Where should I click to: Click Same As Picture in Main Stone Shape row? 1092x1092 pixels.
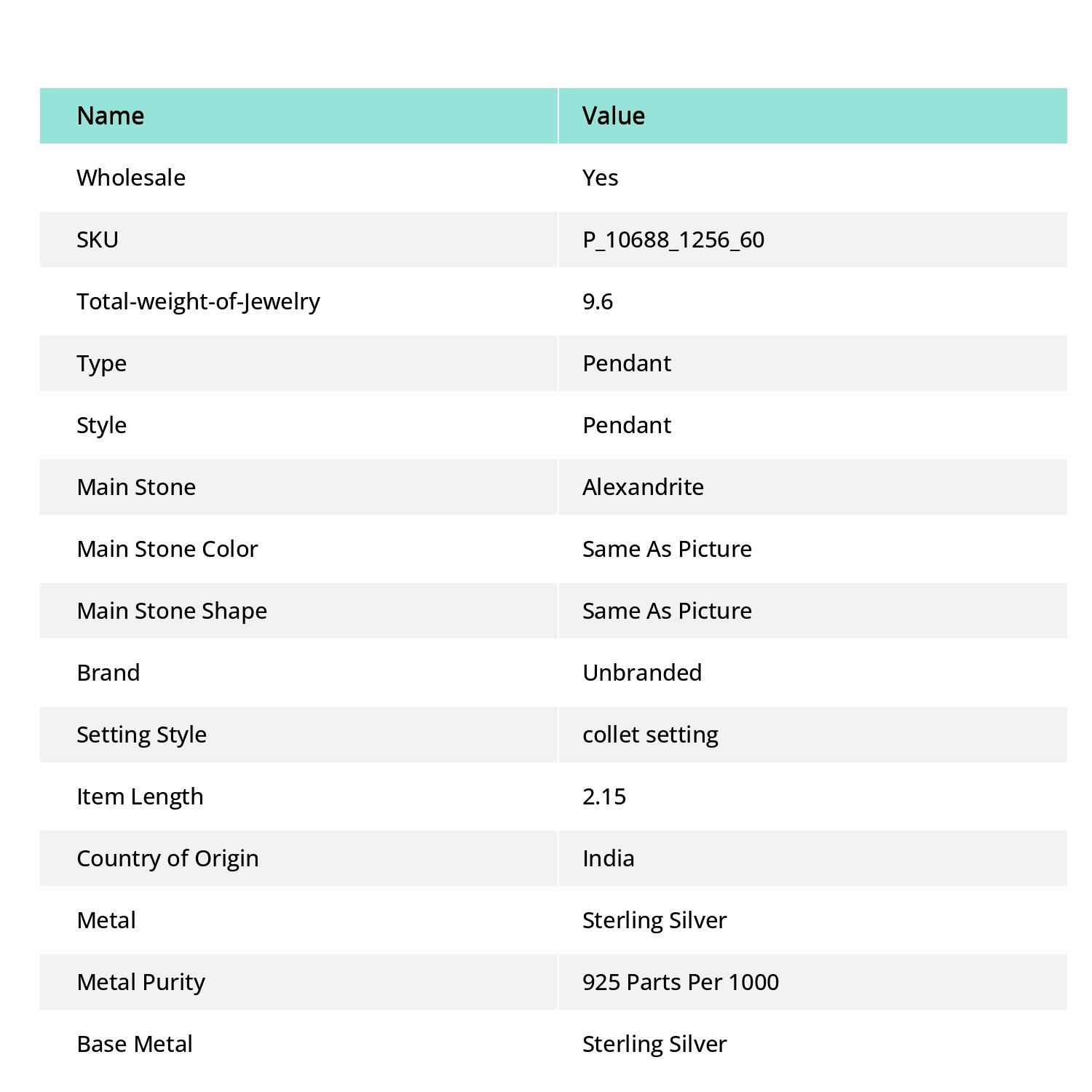pos(667,611)
